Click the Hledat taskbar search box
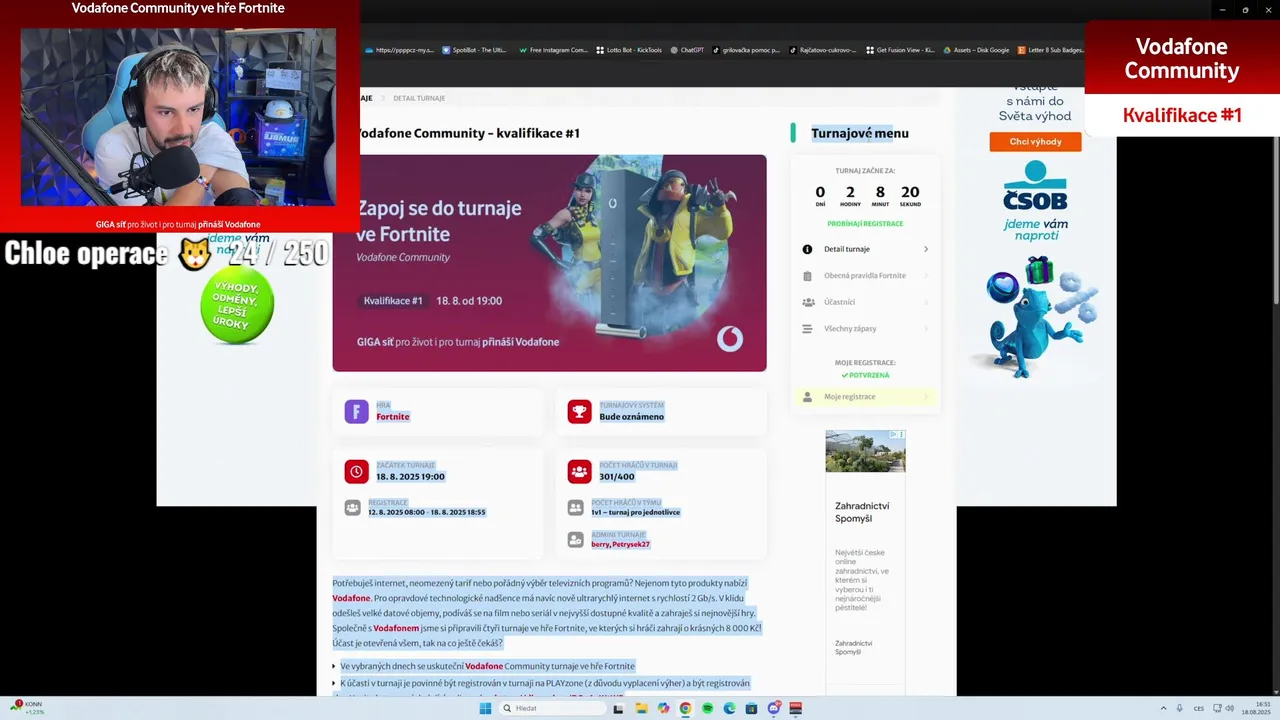1280x720 pixels. (x=552, y=708)
